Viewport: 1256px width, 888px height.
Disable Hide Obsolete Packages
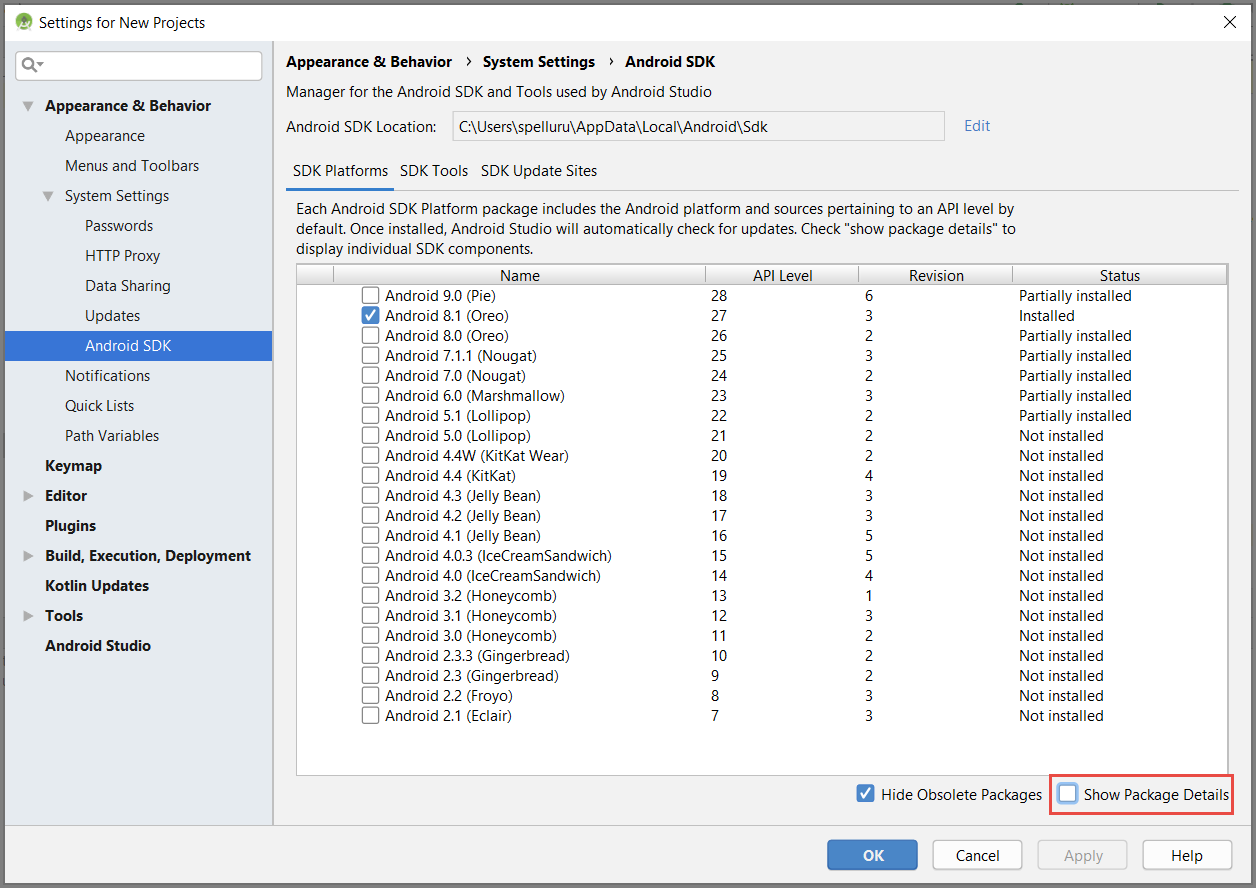point(864,793)
